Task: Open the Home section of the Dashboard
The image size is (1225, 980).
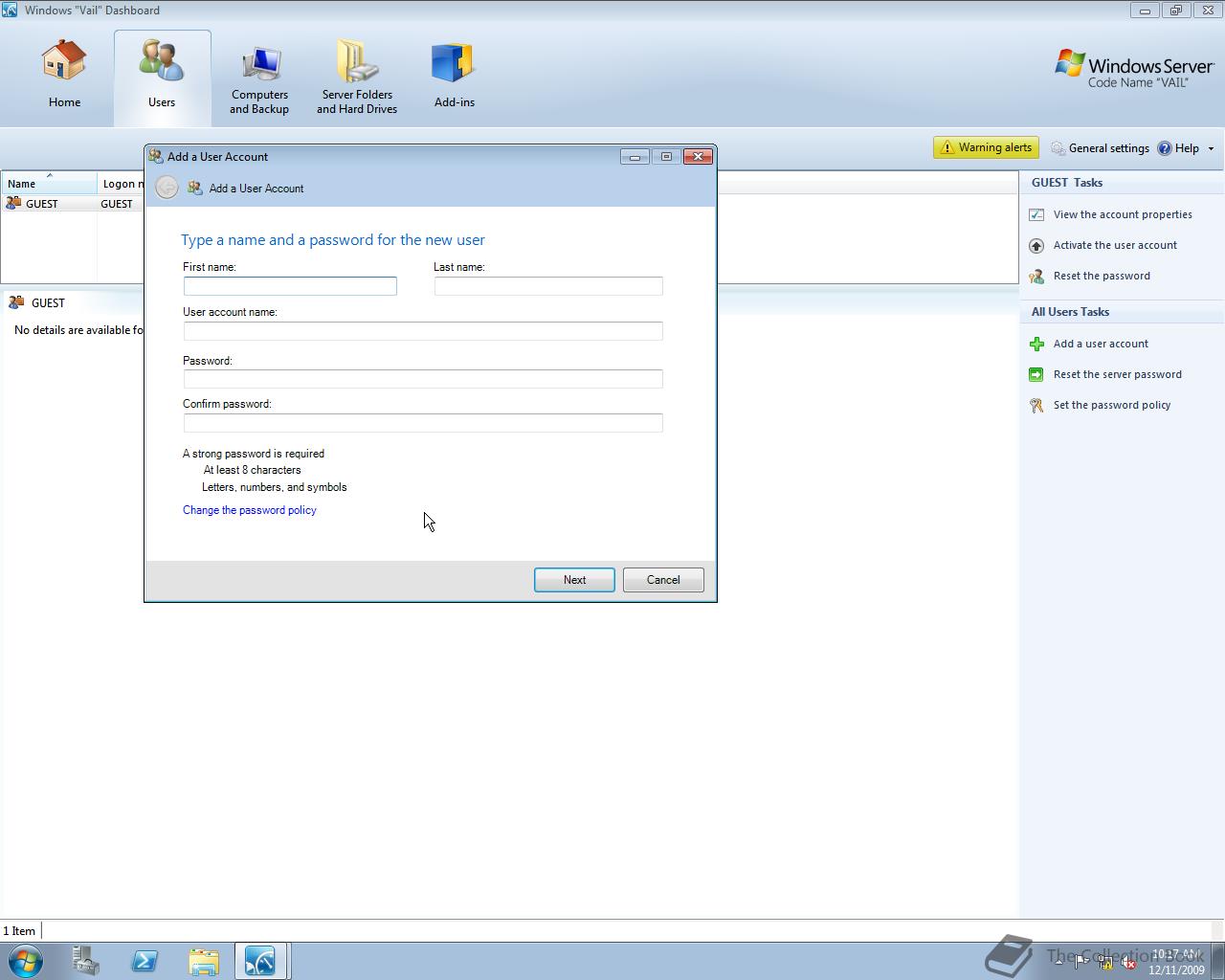Action: click(64, 75)
